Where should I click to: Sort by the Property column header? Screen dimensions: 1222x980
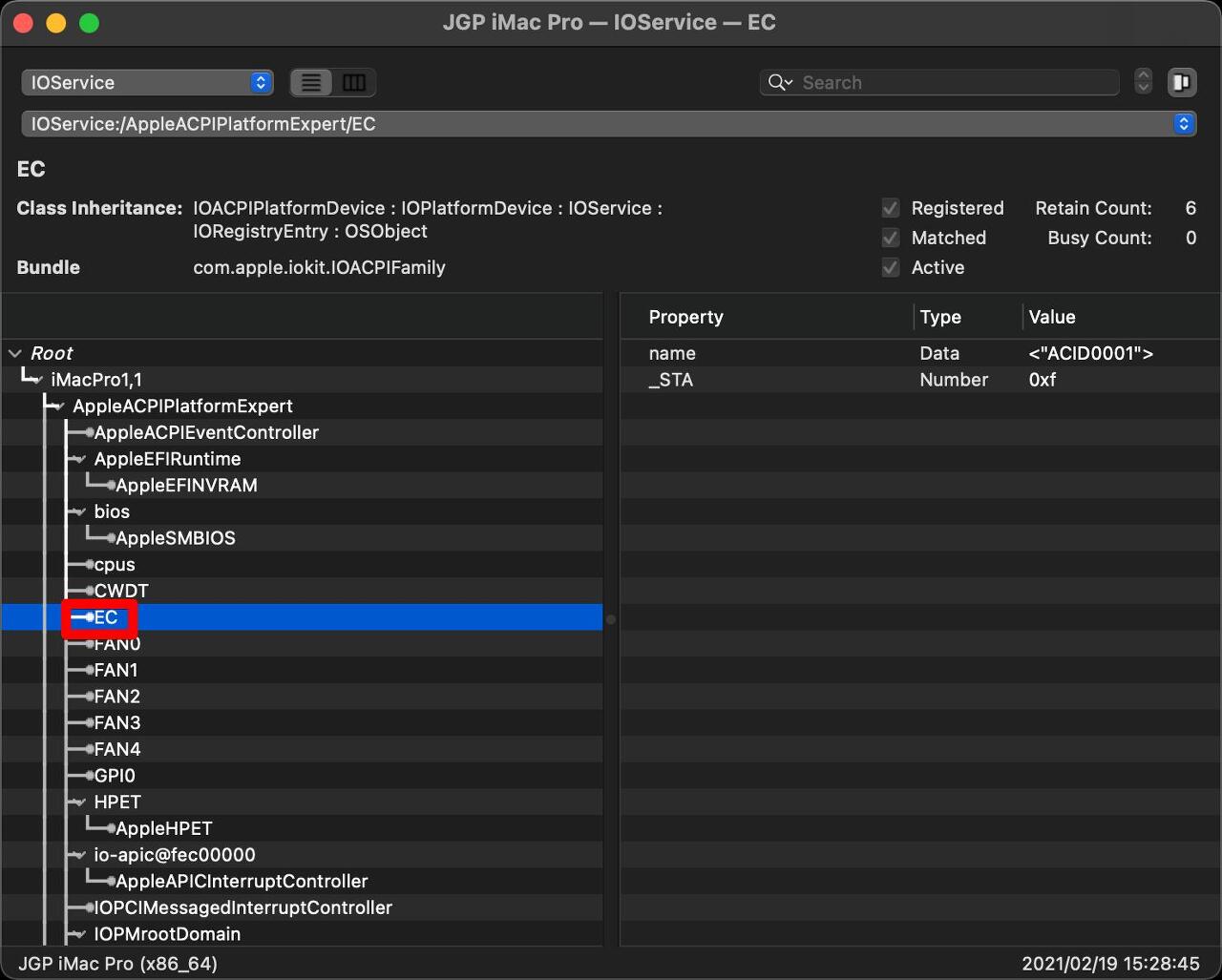tap(767, 317)
